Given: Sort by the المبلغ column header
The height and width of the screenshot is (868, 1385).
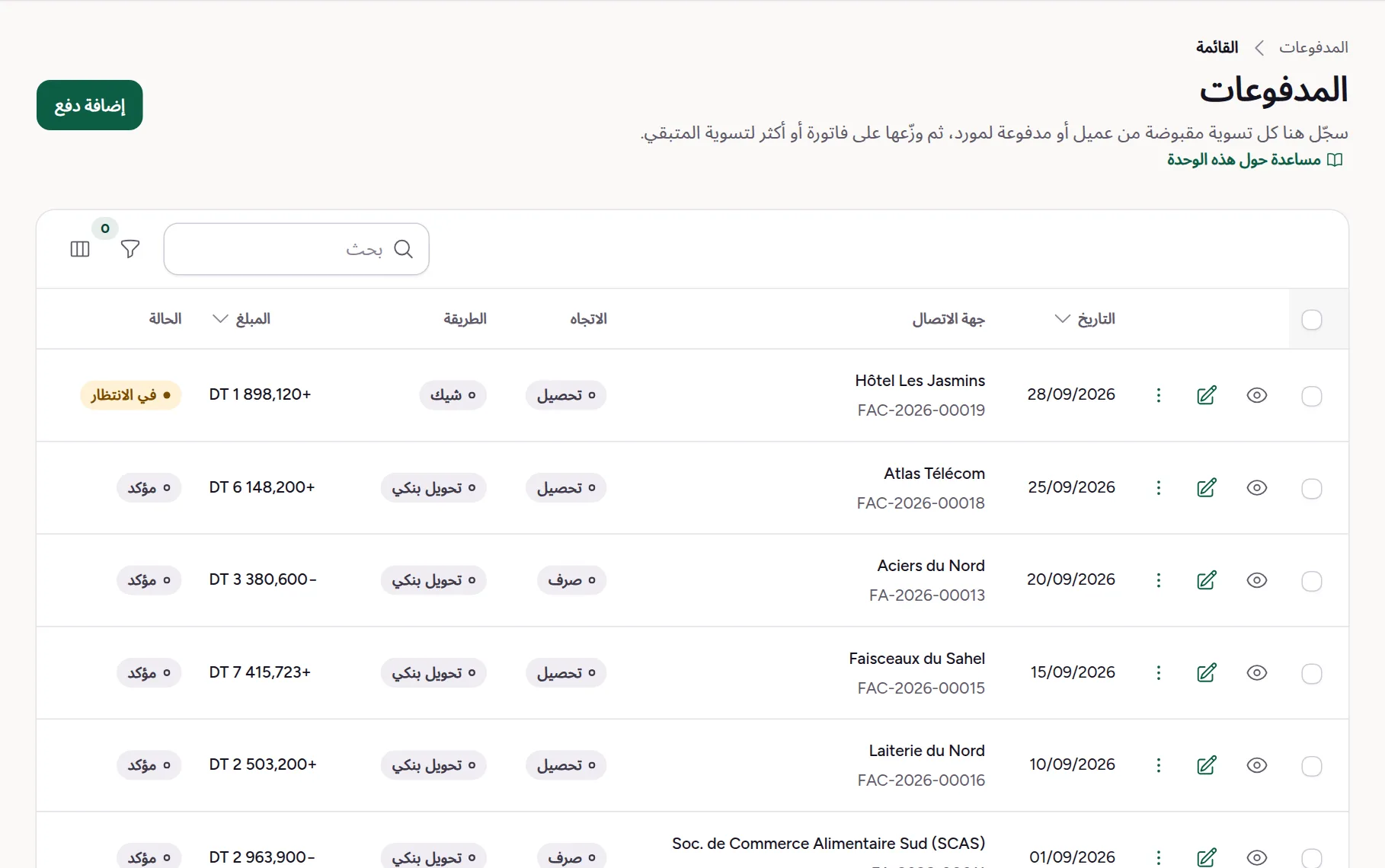Looking at the screenshot, I should pyautogui.click(x=241, y=319).
